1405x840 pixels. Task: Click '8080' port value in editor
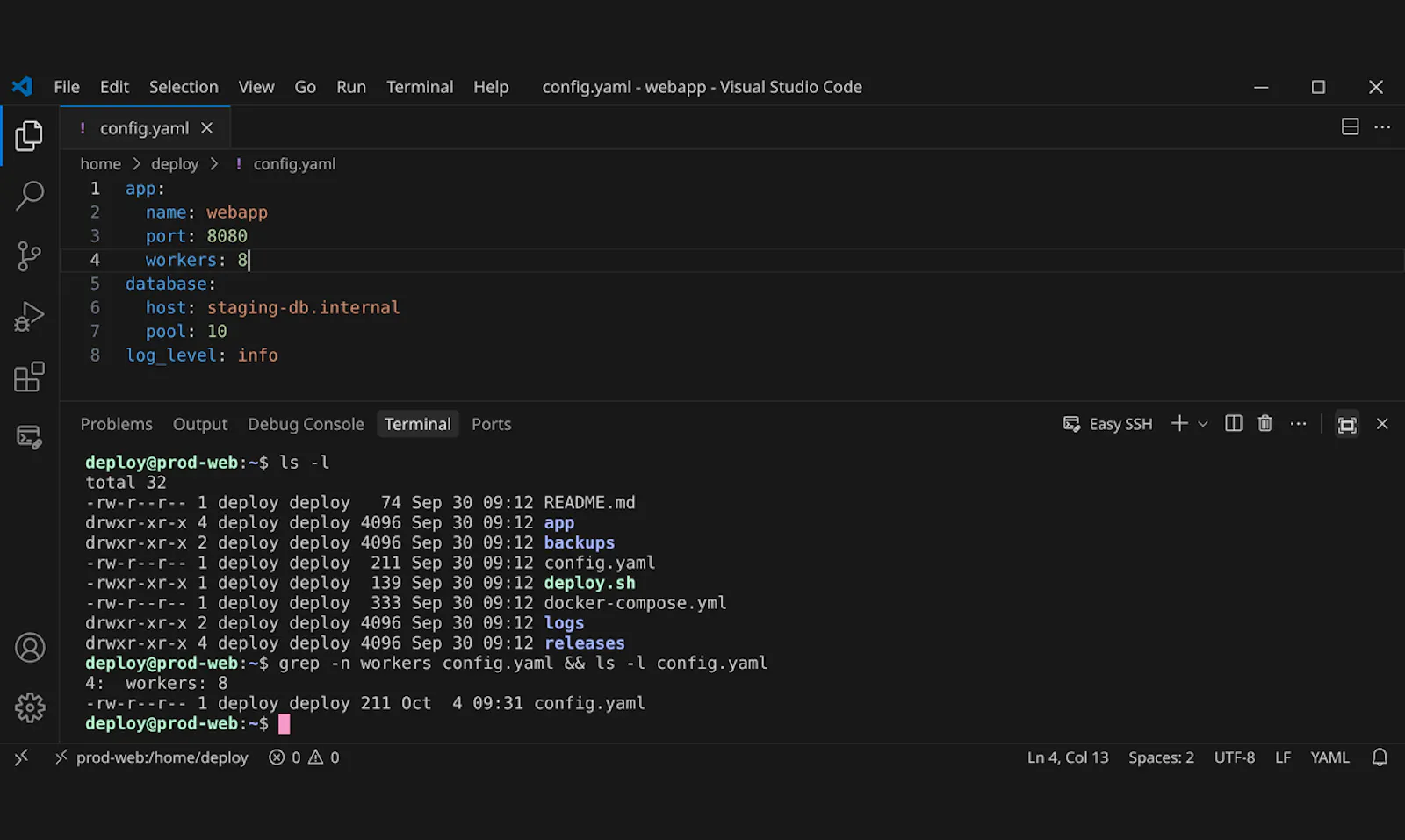pyautogui.click(x=227, y=236)
